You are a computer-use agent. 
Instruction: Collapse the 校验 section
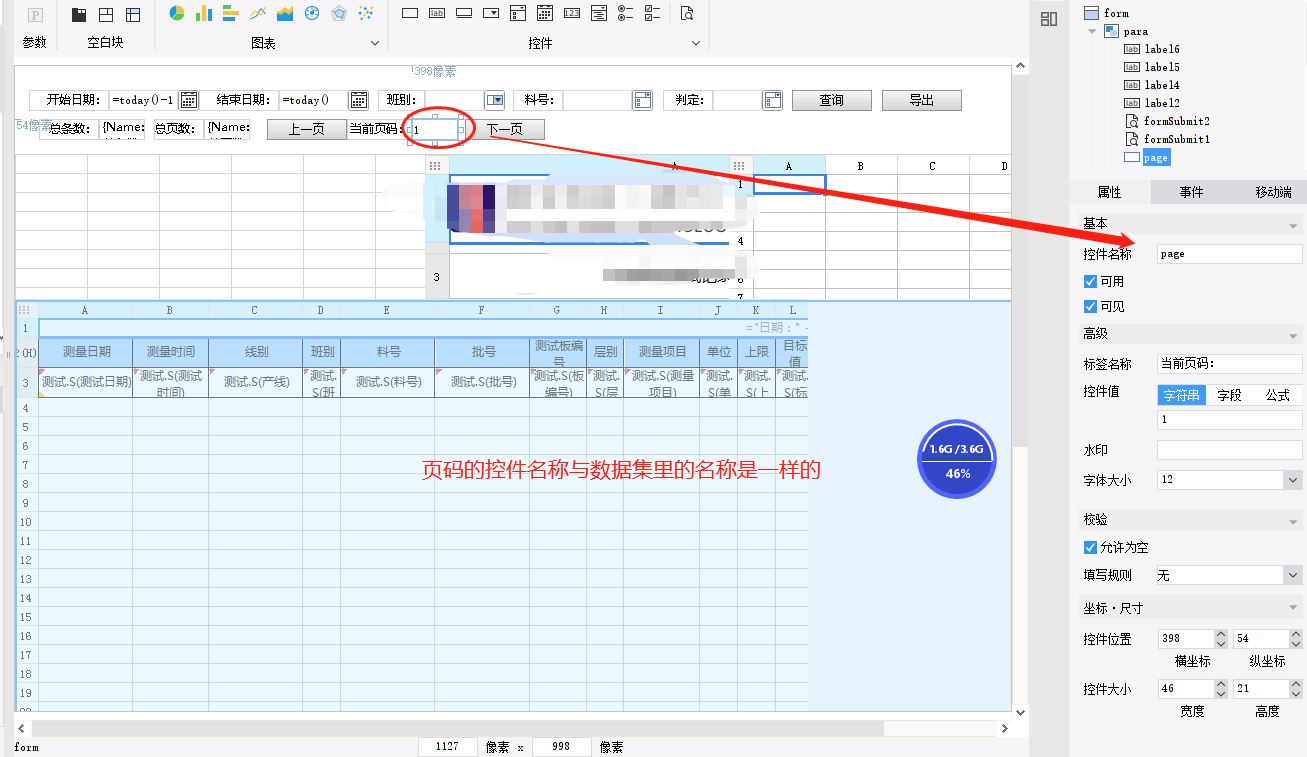point(1293,521)
